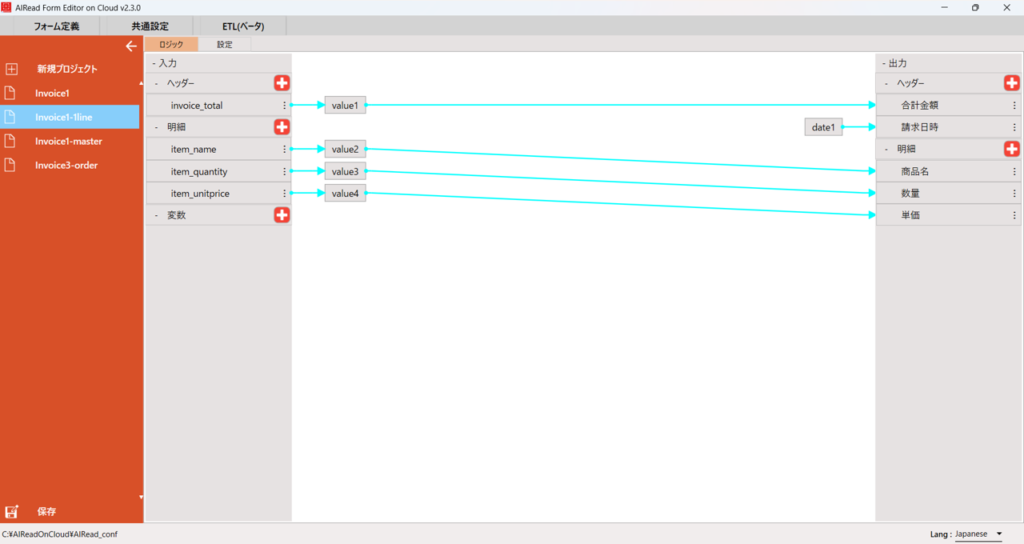Collapse the 変数 section
The image size is (1024, 544).
(x=156, y=215)
